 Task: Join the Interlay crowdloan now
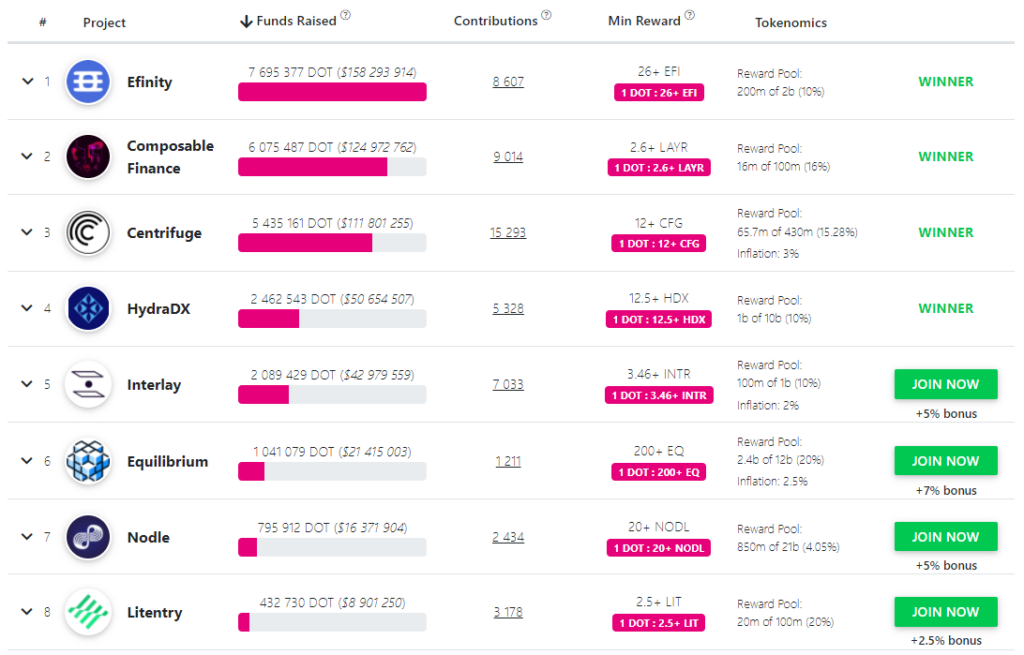coord(945,384)
